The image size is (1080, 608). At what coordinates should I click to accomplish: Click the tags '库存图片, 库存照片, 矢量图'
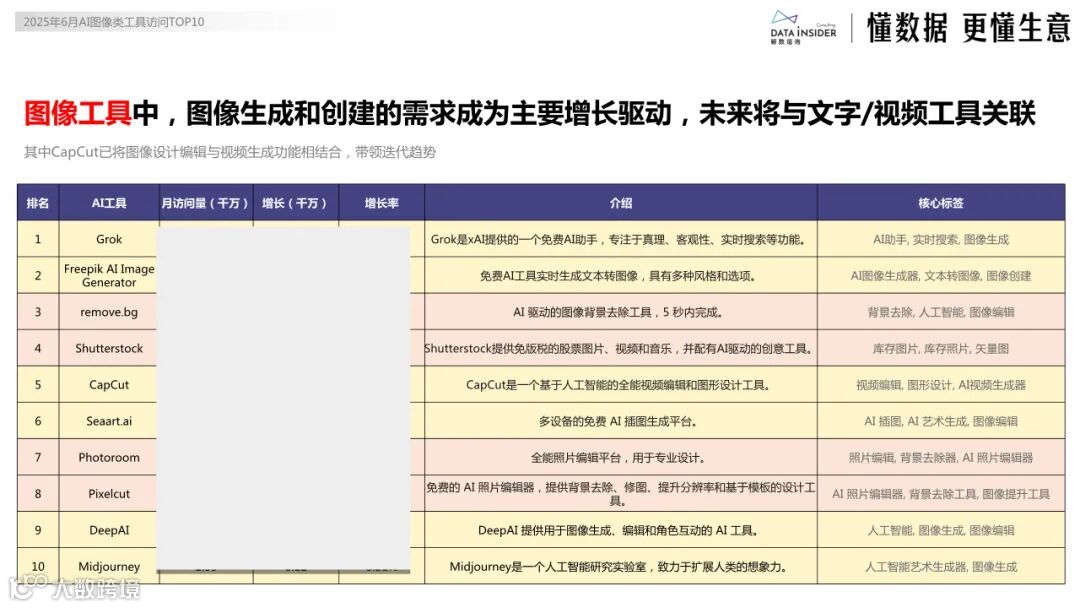pyautogui.click(x=941, y=349)
